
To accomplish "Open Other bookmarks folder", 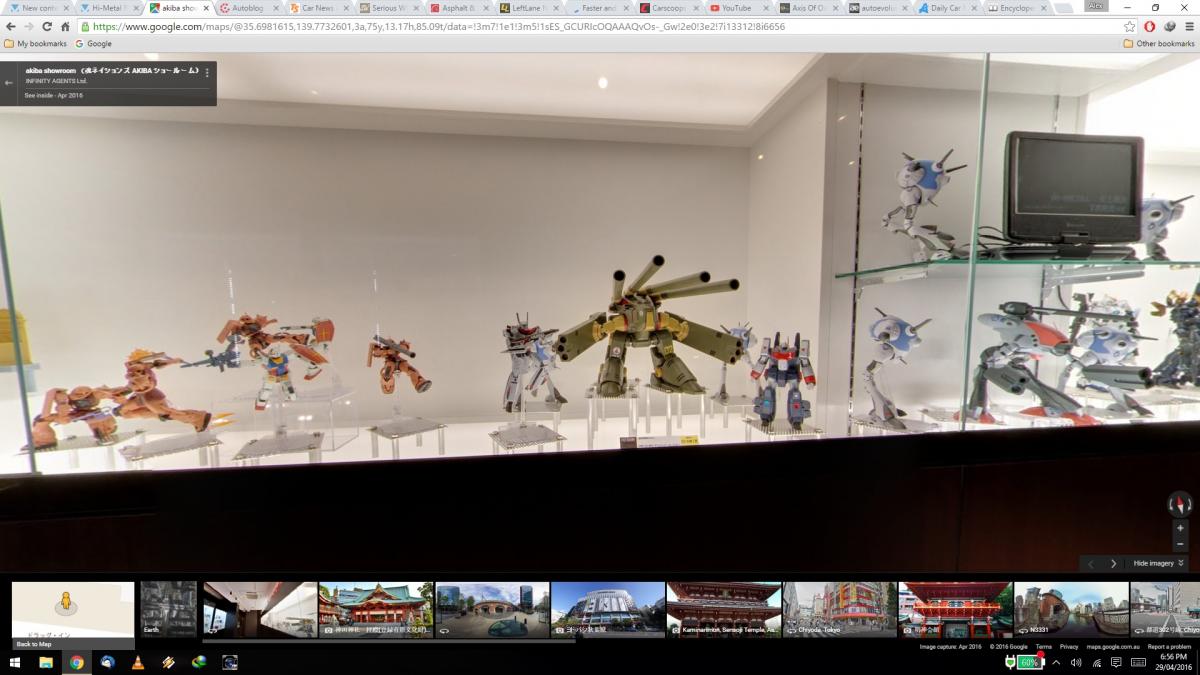I will [1159, 44].
